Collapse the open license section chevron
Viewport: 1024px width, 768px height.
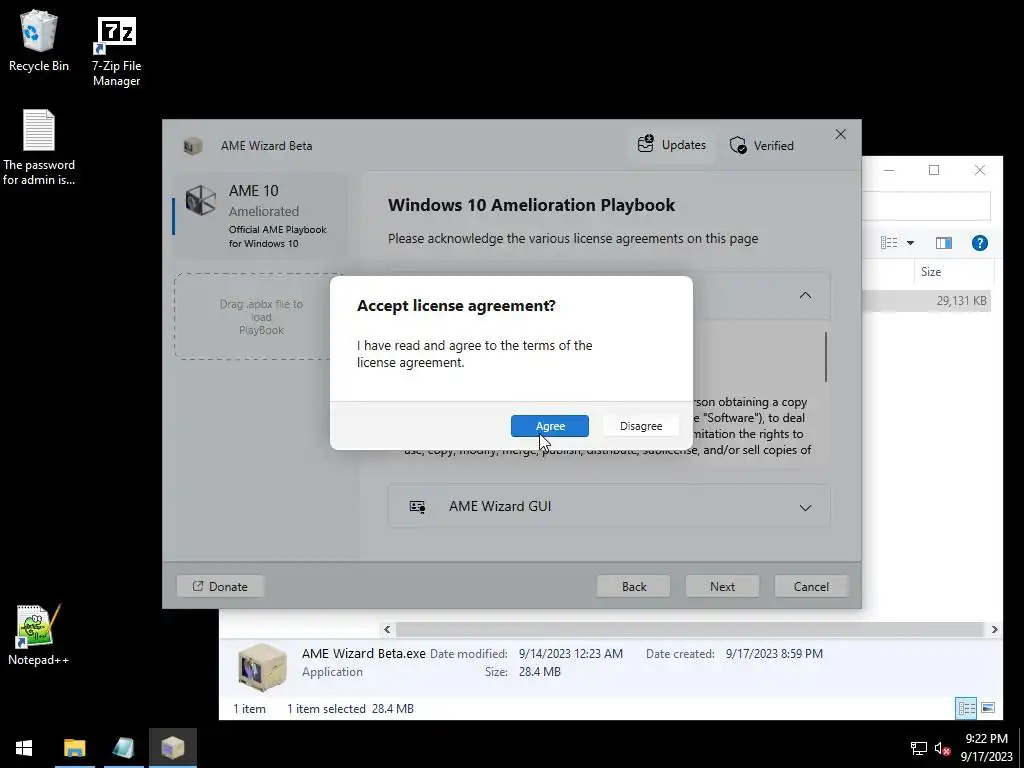pos(805,295)
